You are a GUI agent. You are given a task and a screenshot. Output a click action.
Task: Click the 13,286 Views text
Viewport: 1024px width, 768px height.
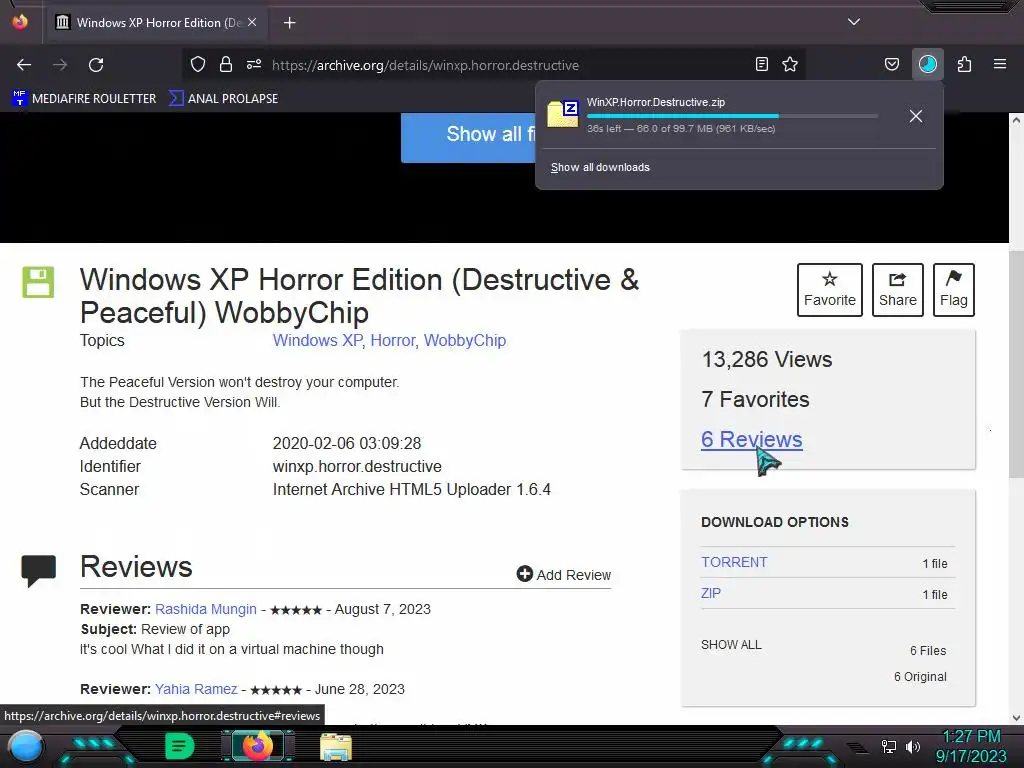pyautogui.click(x=767, y=359)
